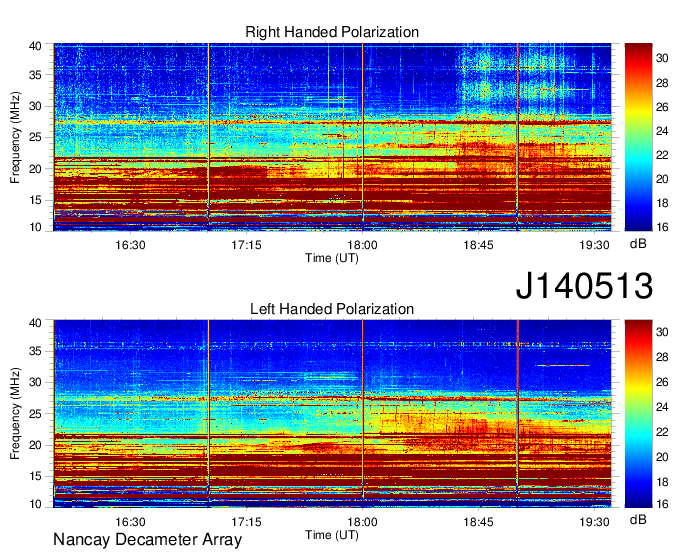The width and height of the screenshot is (680, 552).
Task: Click 18:00 time tick of Left Handed plot
Action: tap(363, 522)
